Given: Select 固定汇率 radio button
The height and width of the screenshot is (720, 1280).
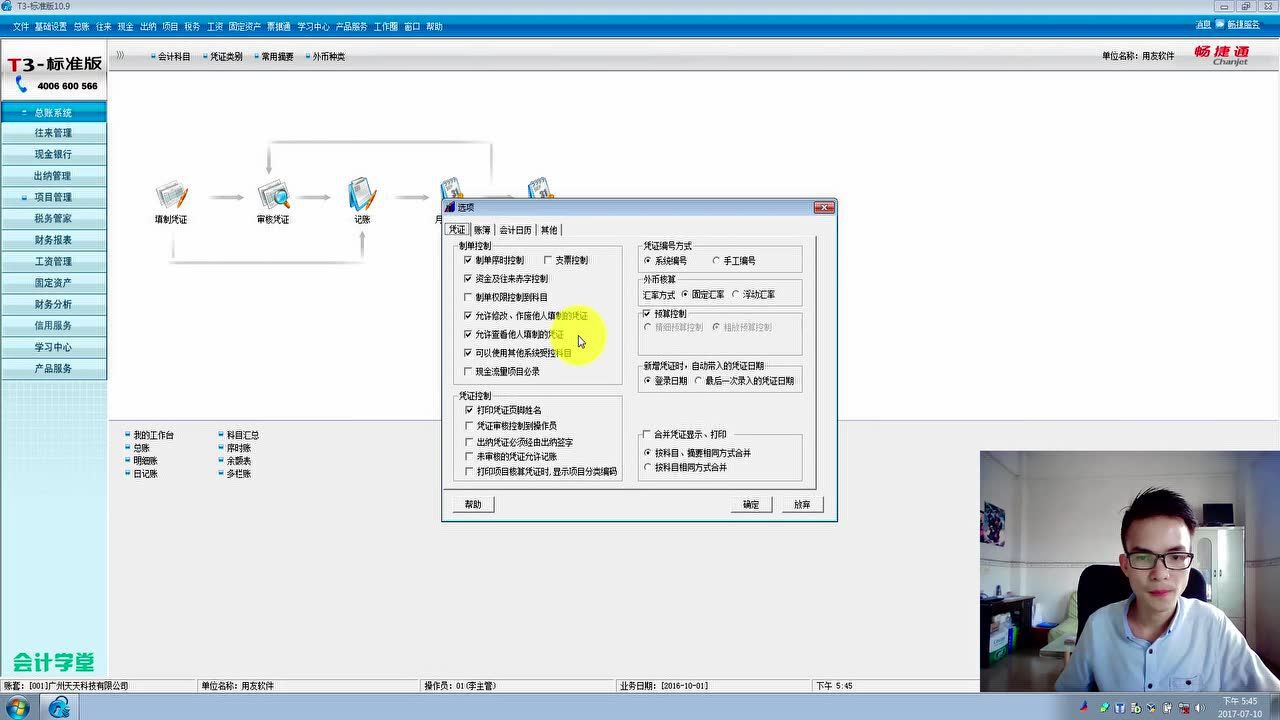Looking at the screenshot, I should pos(685,295).
